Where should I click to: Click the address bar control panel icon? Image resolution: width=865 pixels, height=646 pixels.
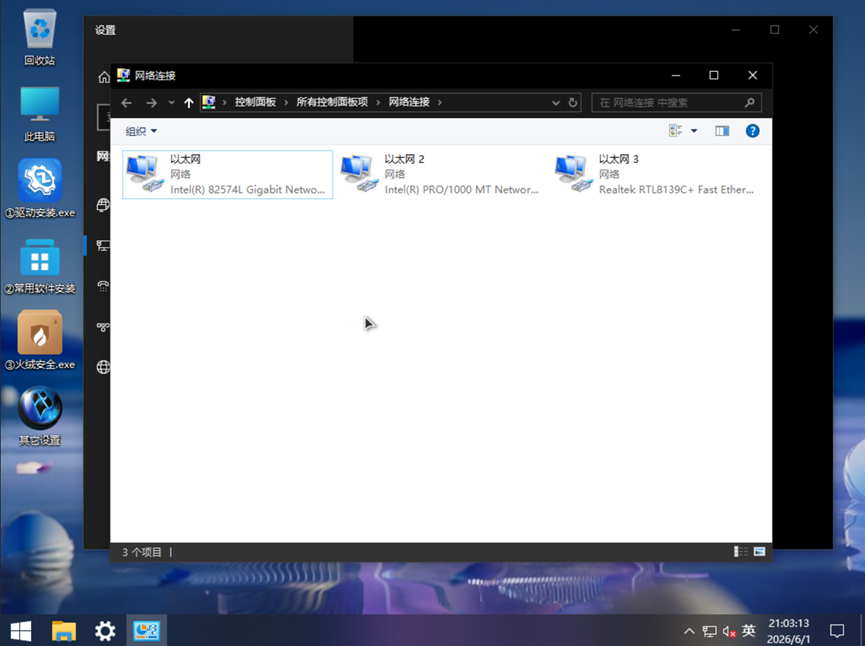click(209, 102)
